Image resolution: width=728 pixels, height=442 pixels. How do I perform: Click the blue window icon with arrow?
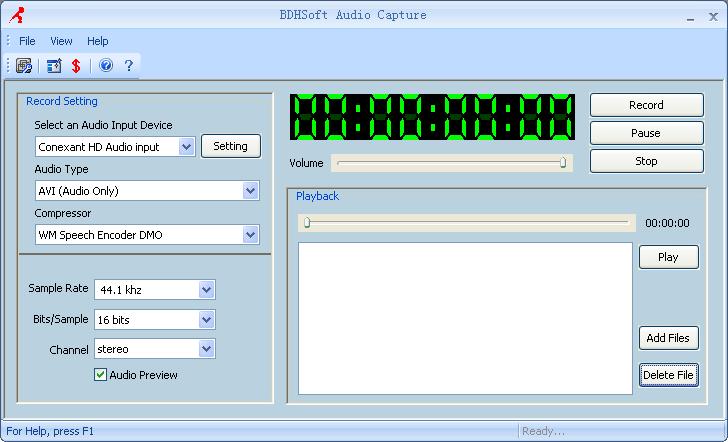coord(54,66)
